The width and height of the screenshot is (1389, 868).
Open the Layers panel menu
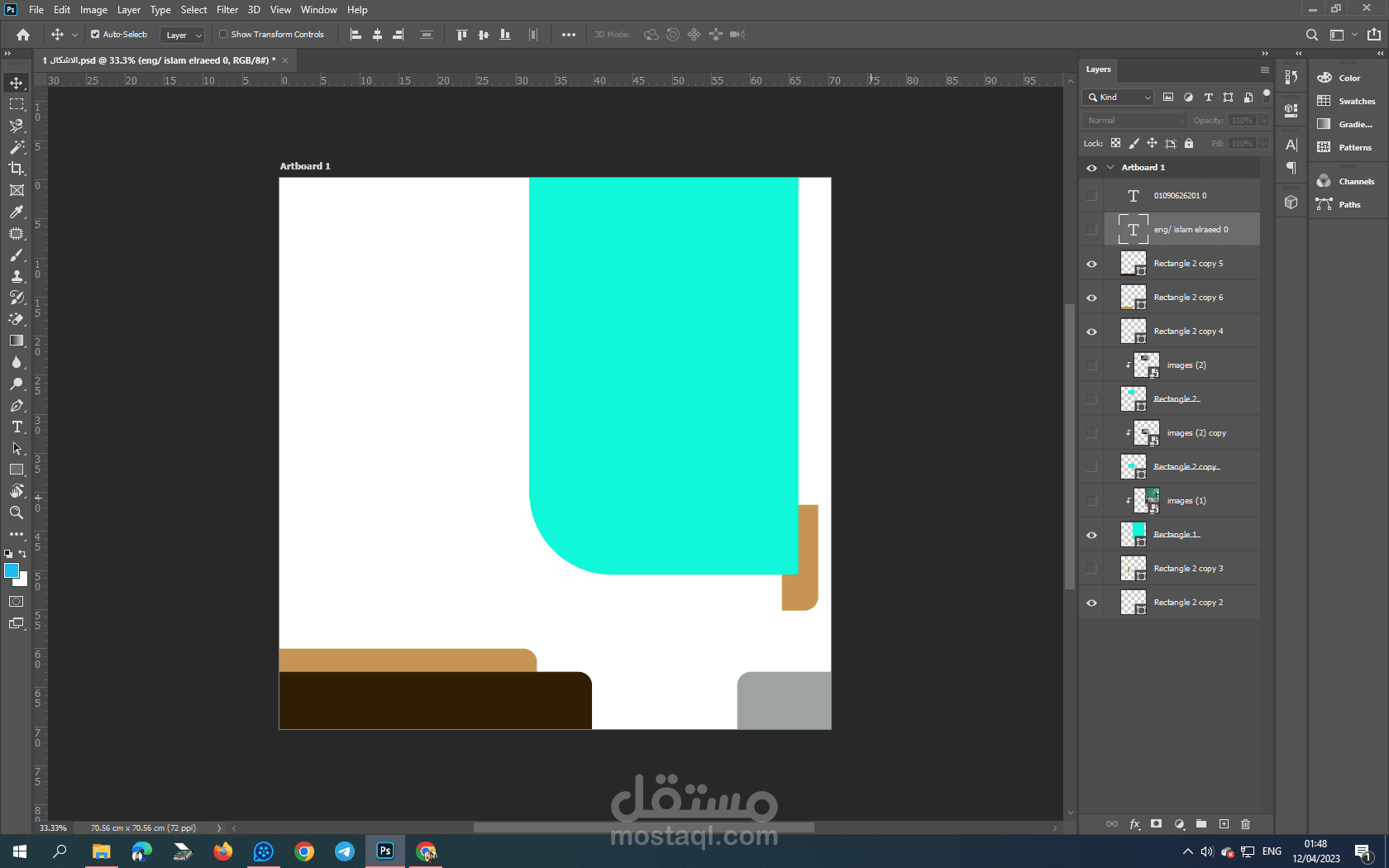1264,69
